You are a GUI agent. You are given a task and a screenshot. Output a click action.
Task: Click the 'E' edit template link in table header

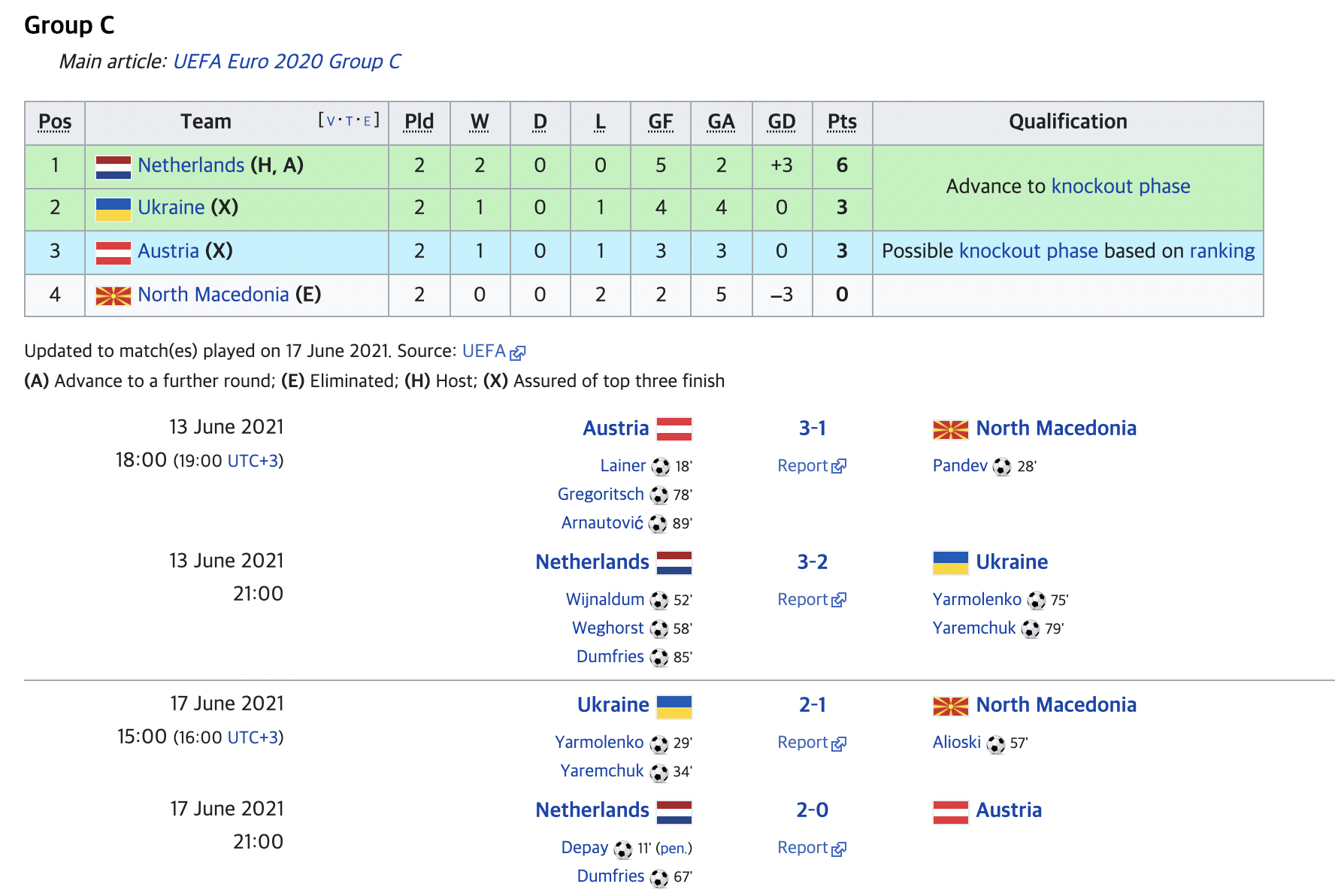(x=368, y=121)
